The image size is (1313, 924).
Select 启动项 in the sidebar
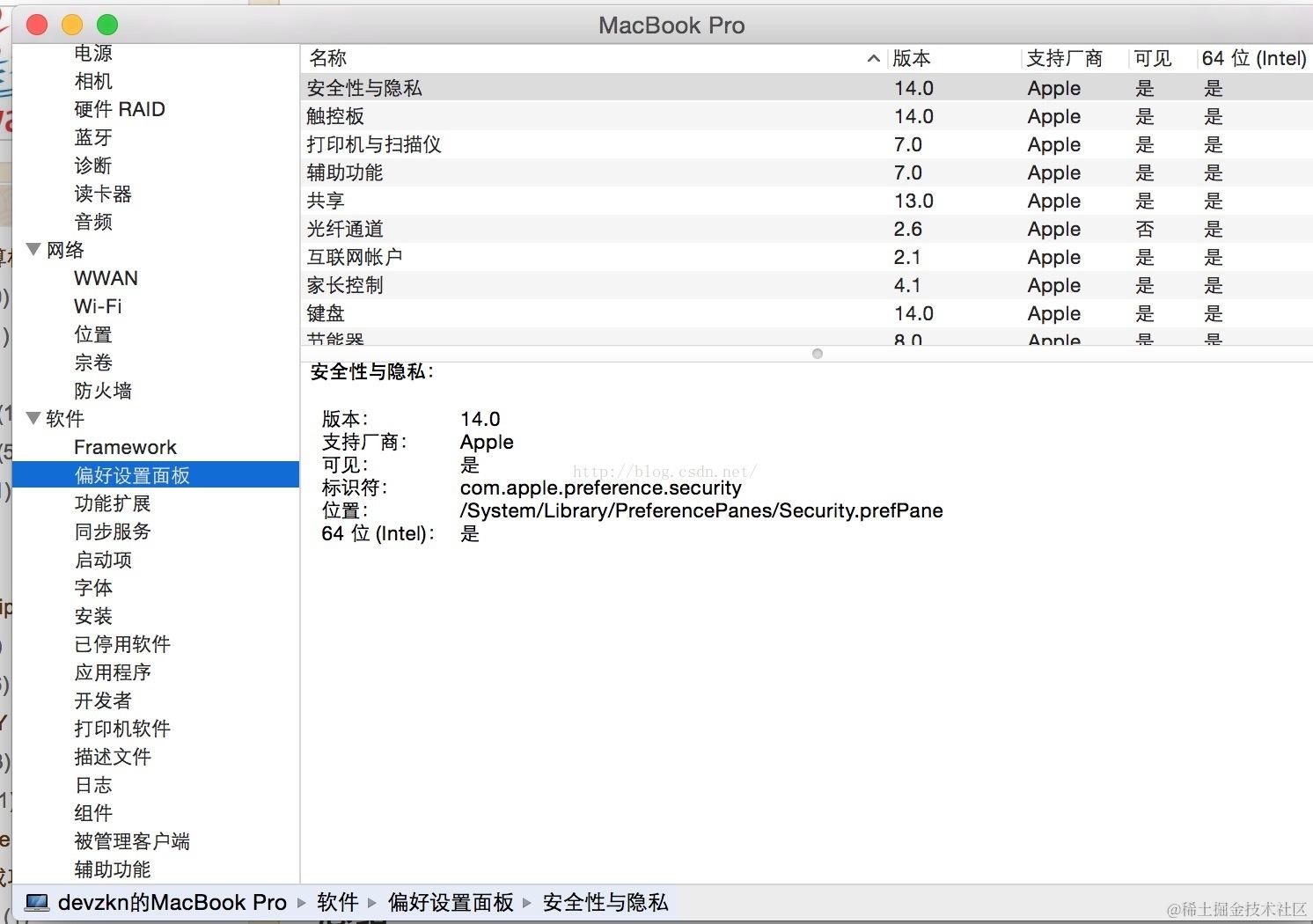103,560
